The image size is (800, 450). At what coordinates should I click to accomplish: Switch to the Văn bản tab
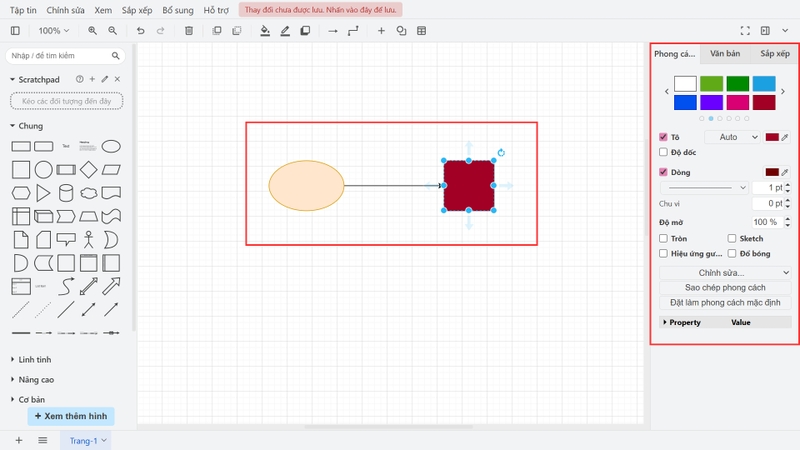[x=725, y=53]
